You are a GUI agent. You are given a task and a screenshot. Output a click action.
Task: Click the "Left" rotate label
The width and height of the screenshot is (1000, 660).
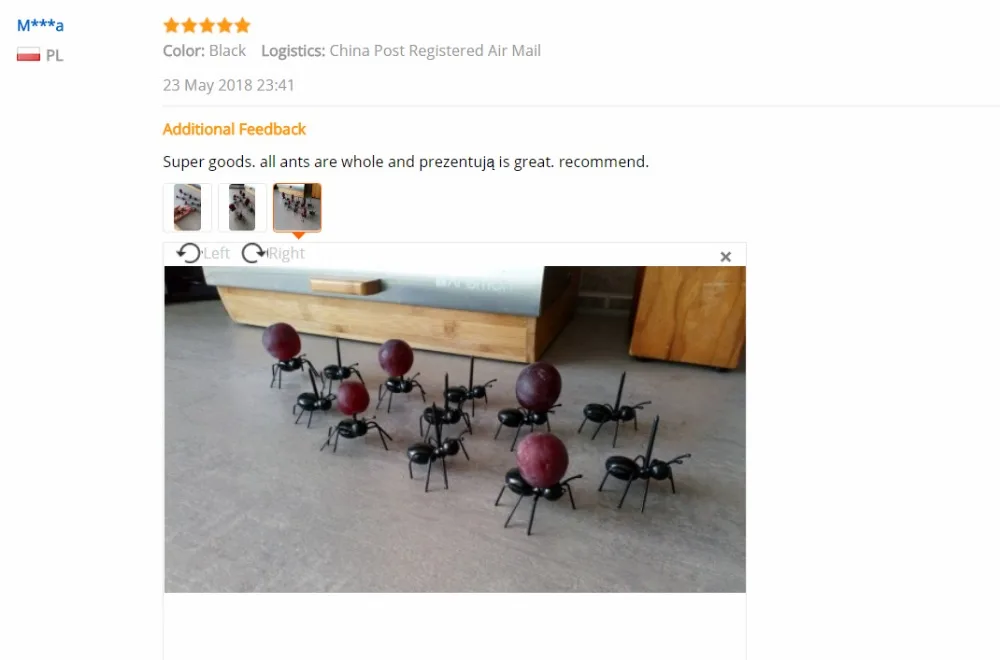[x=217, y=253]
